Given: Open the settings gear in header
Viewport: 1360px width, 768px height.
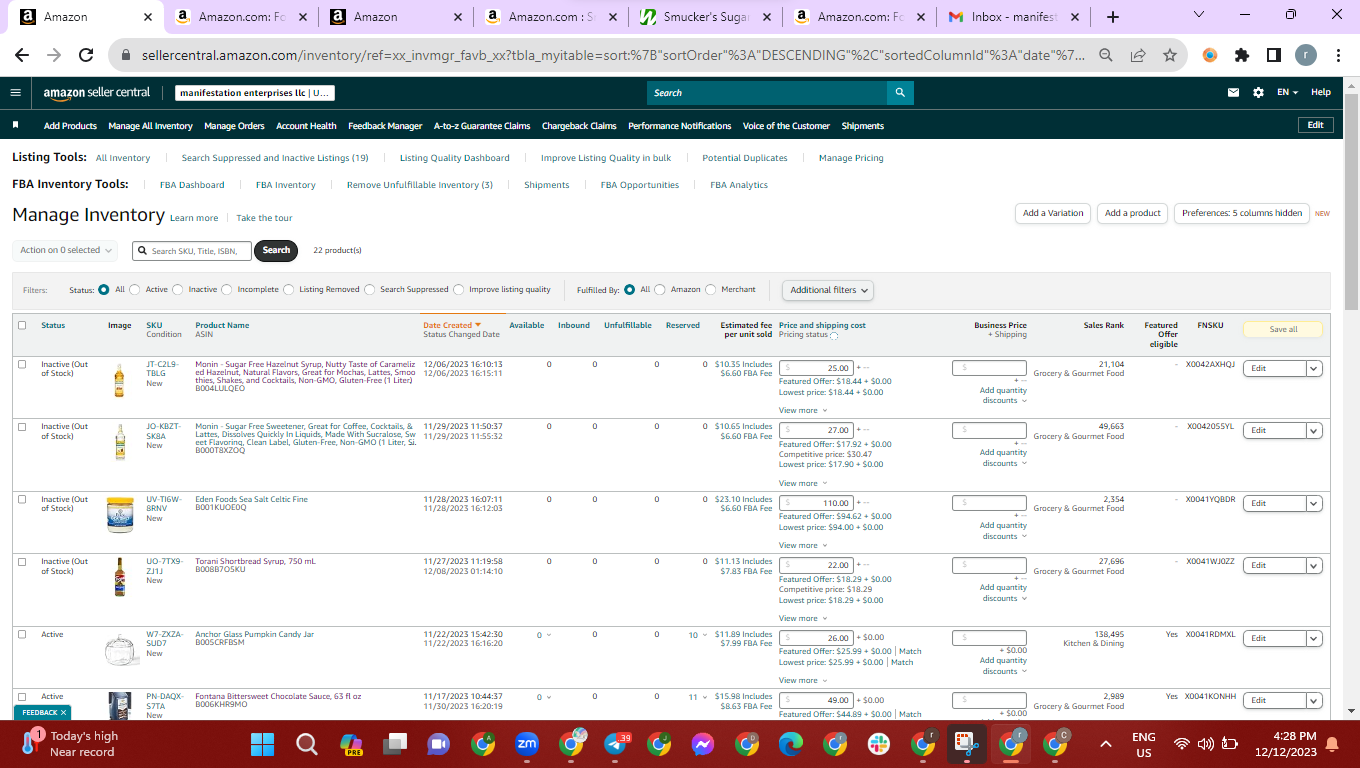Looking at the screenshot, I should [x=1258, y=92].
